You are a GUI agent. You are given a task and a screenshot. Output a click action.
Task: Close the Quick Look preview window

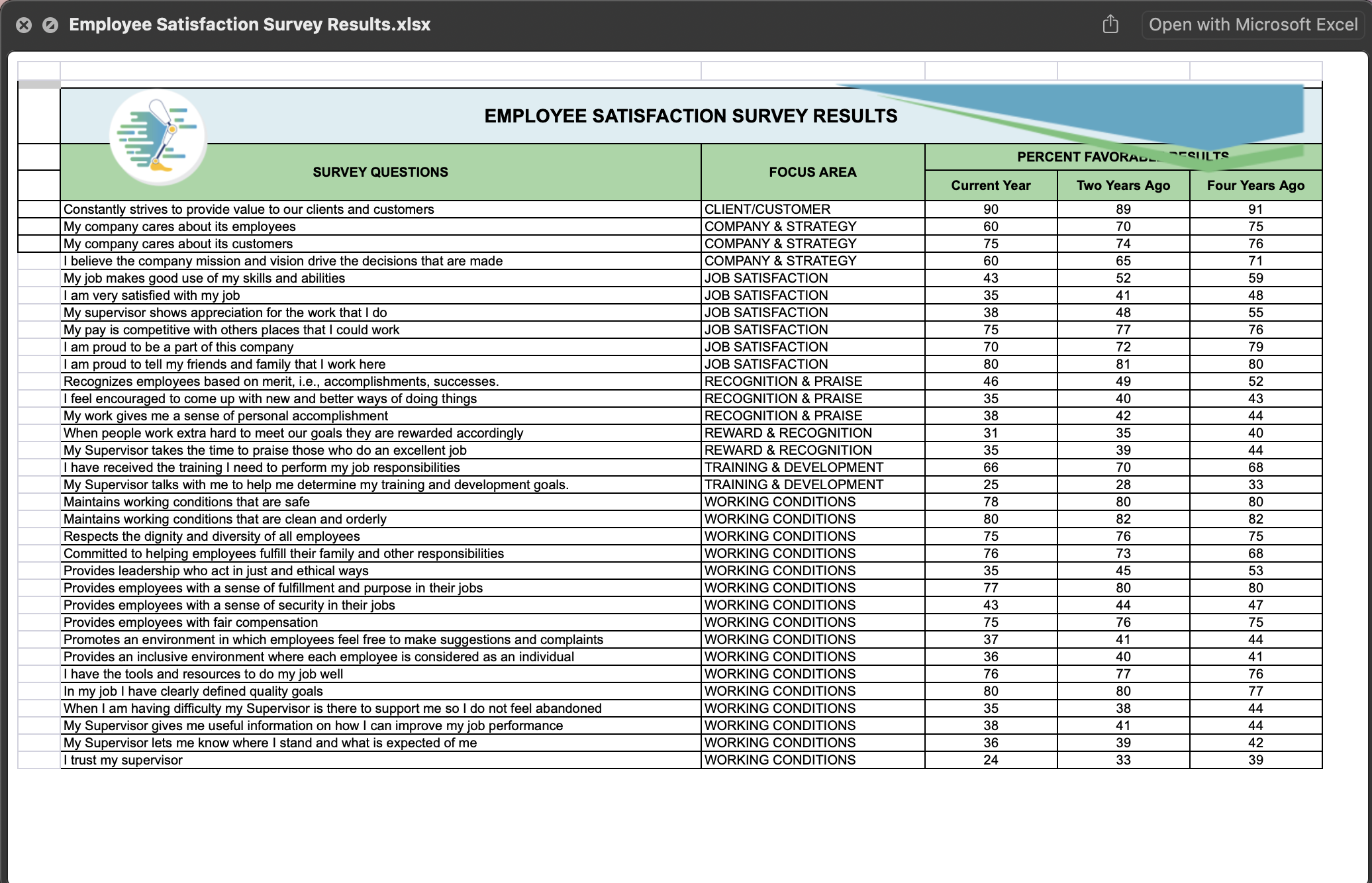(x=24, y=25)
